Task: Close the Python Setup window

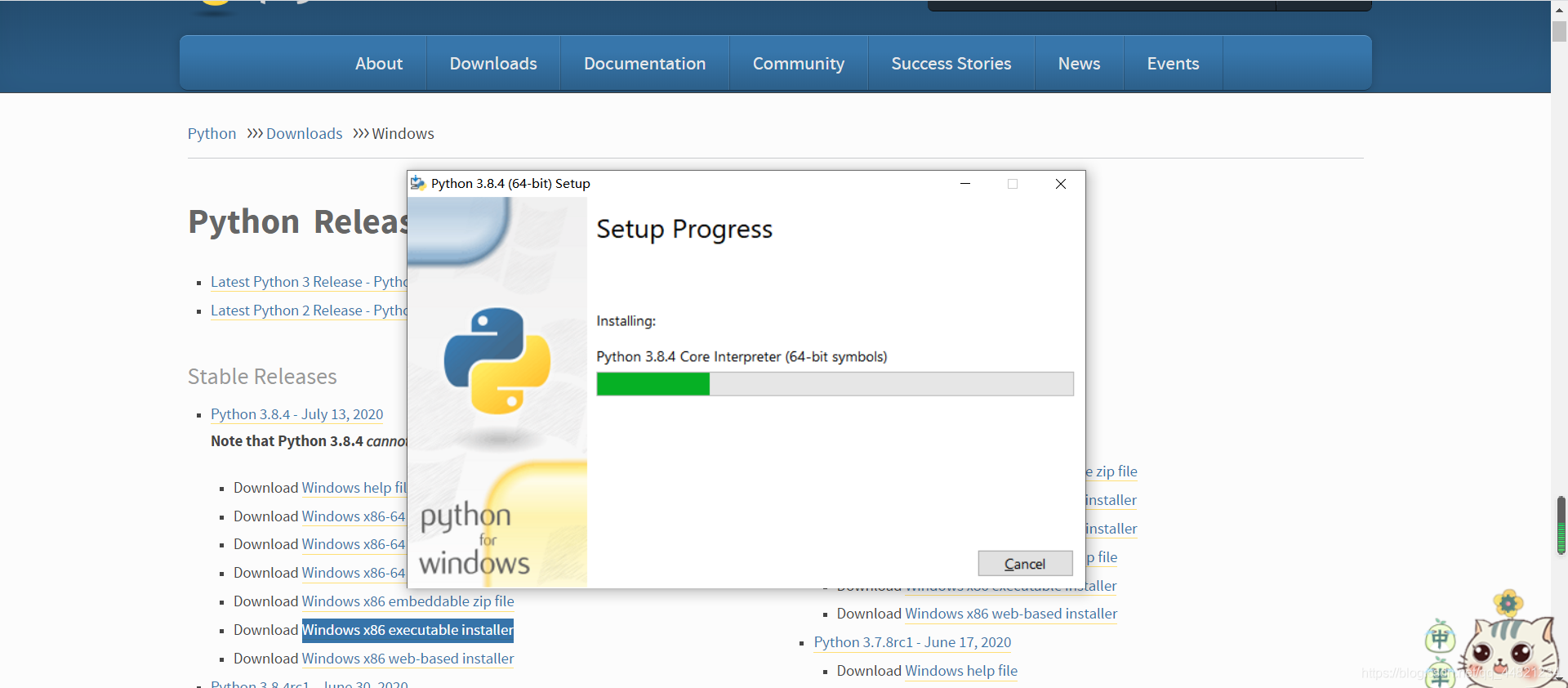Action: tap(1061, 184)
